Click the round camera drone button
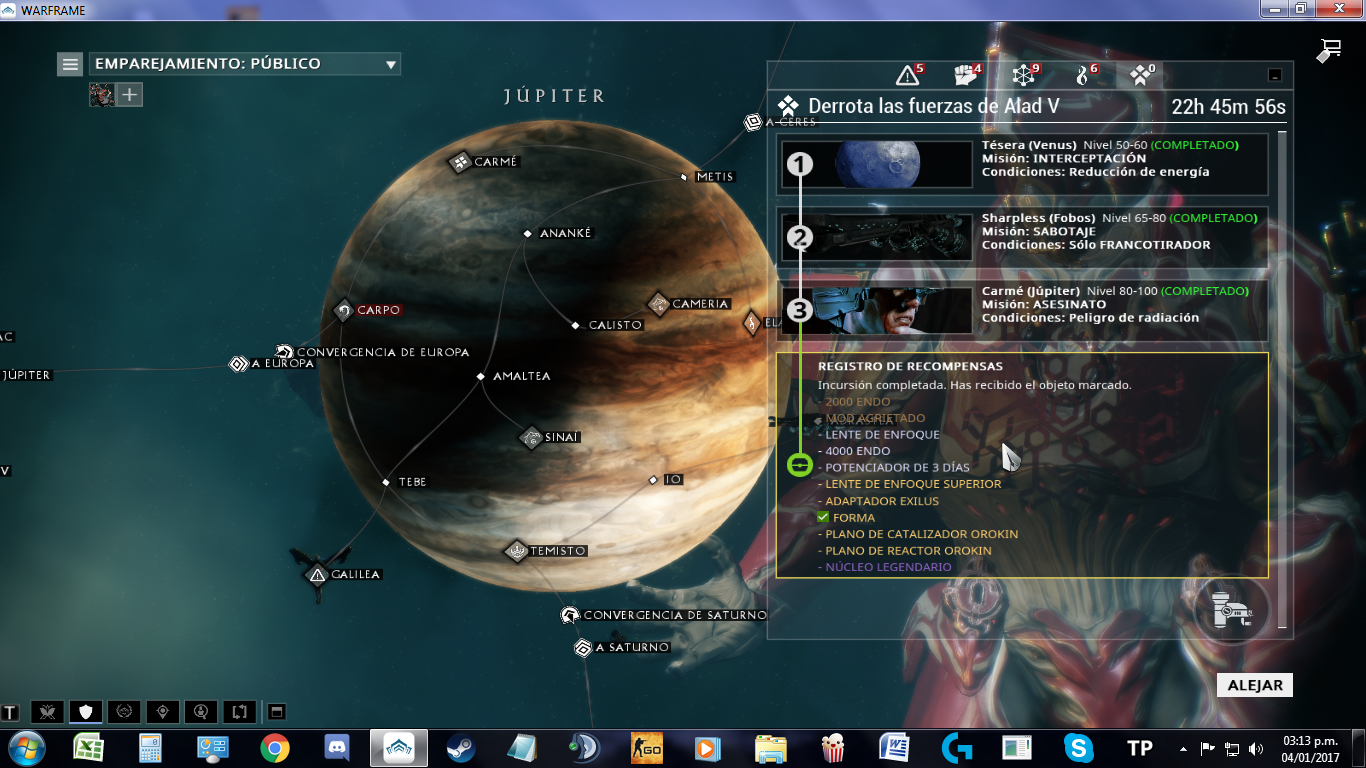This screenshot has width=1366, height=768. [x=1231, y=608]
